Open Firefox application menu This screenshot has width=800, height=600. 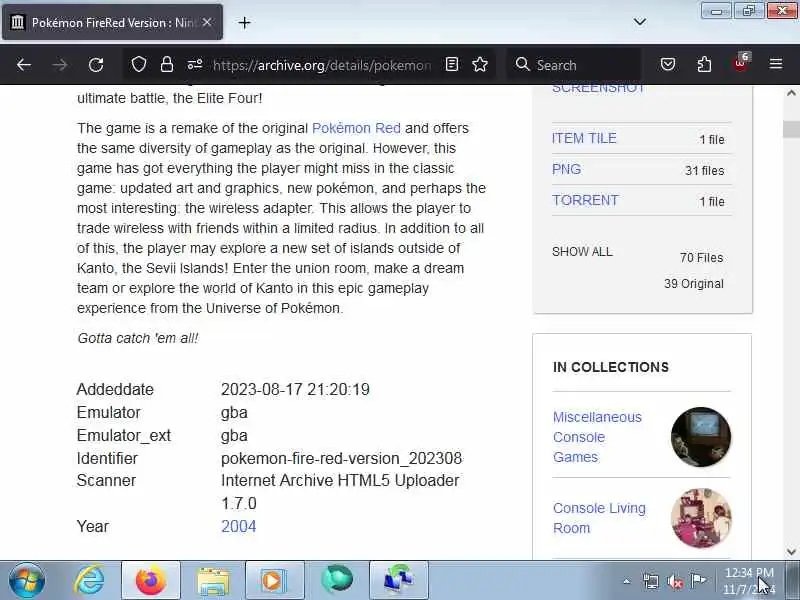(x=776, y=64)
